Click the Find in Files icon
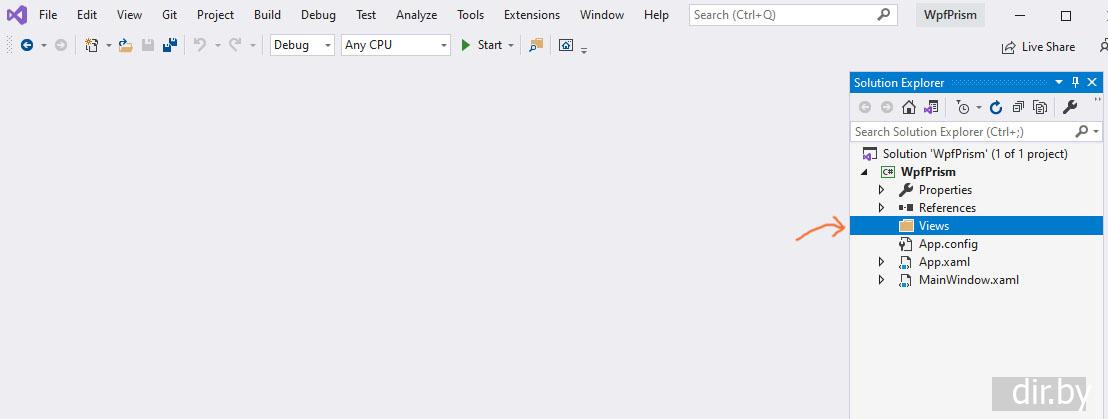Image resolution: width=1108 pixels, height=419 pixels. tap(536, 45)
